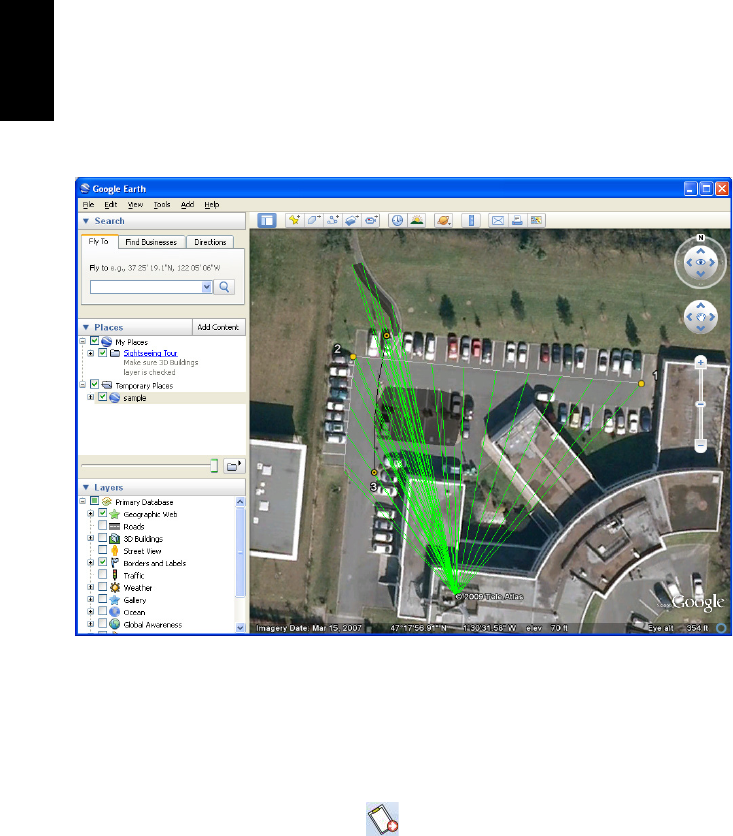Expand the Geographic Web layer
The height and width of the screenshot is (836, 733).
(91, 513)
